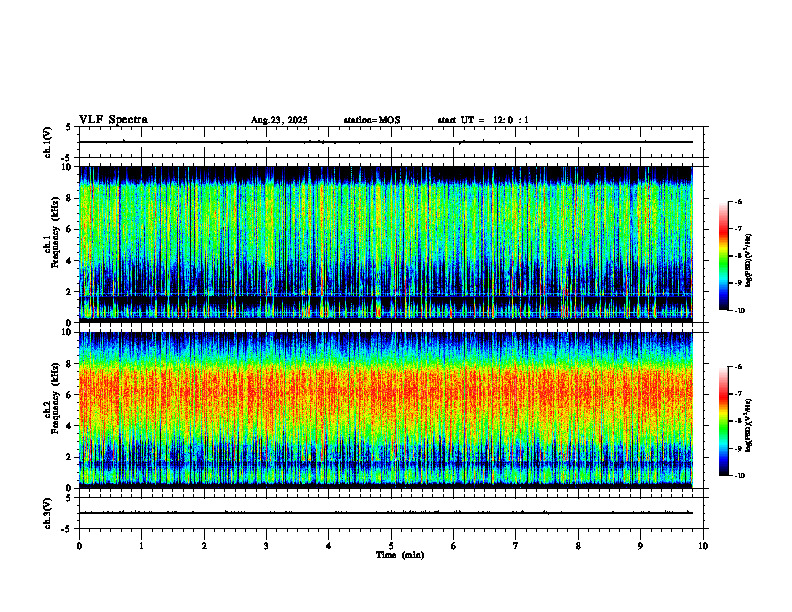This screenshot has width=792, height=612.
Task: Click the "7" minute tick label
Action: coord(516,546)
